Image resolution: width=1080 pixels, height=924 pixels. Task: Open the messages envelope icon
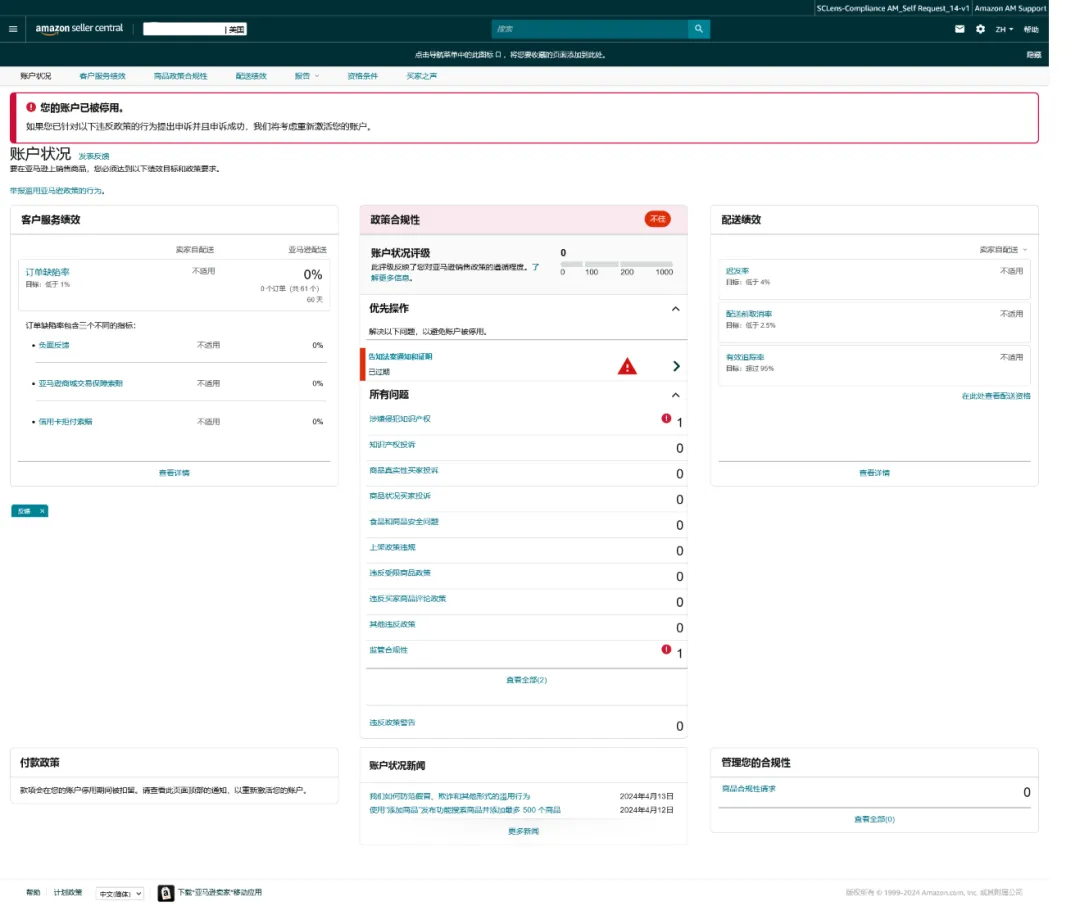tap(960, 29)
